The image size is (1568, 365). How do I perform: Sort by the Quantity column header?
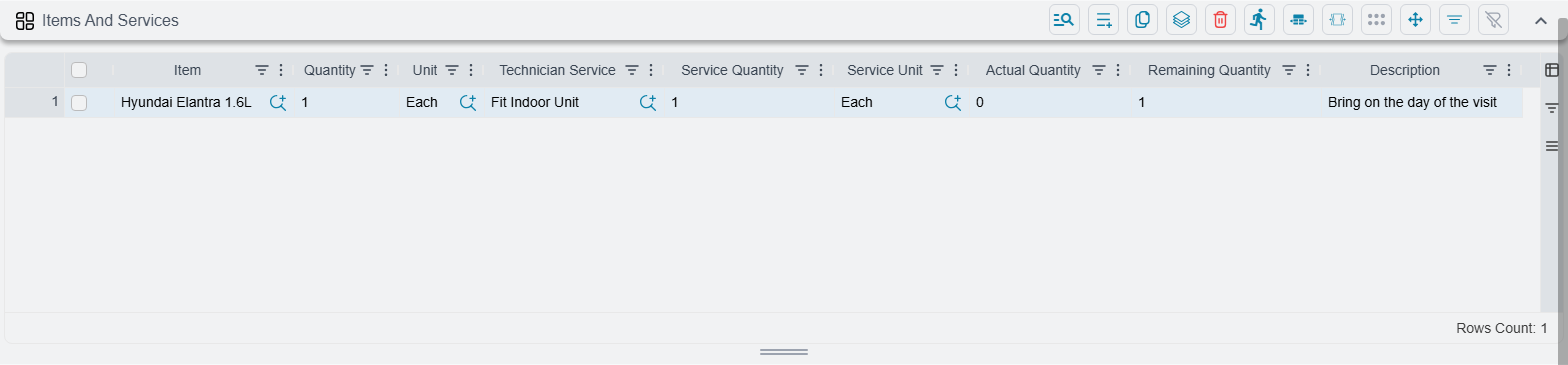point(330,70)
